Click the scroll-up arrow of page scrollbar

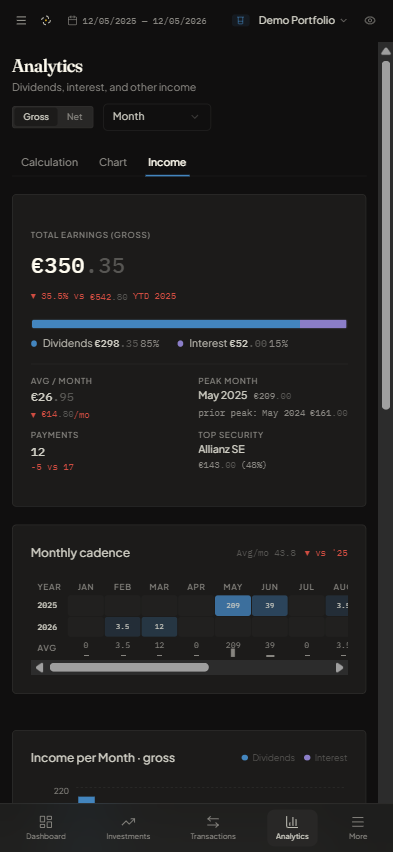[x=386, y=51]
